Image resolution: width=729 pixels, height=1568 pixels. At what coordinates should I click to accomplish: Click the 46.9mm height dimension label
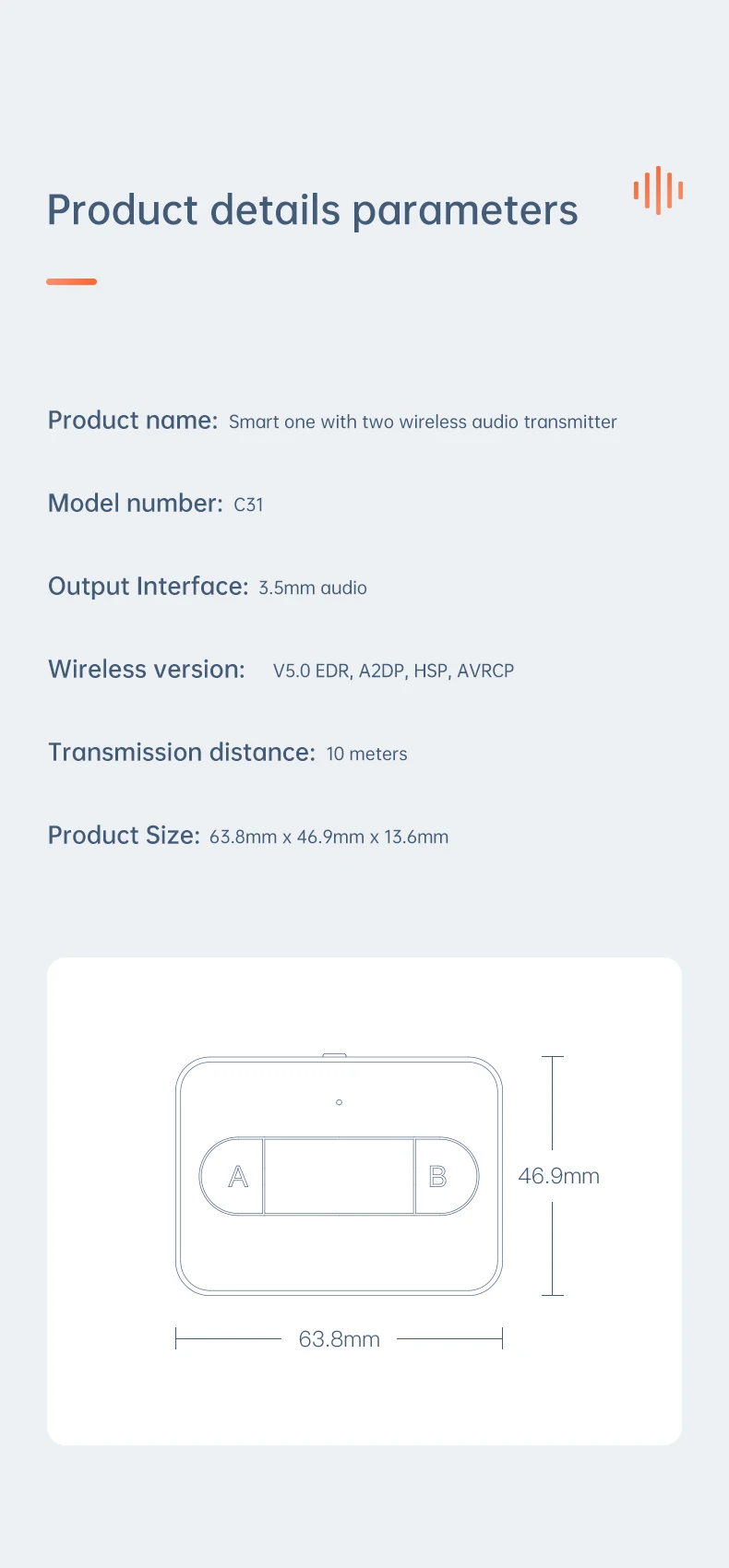coord(558,1176)
